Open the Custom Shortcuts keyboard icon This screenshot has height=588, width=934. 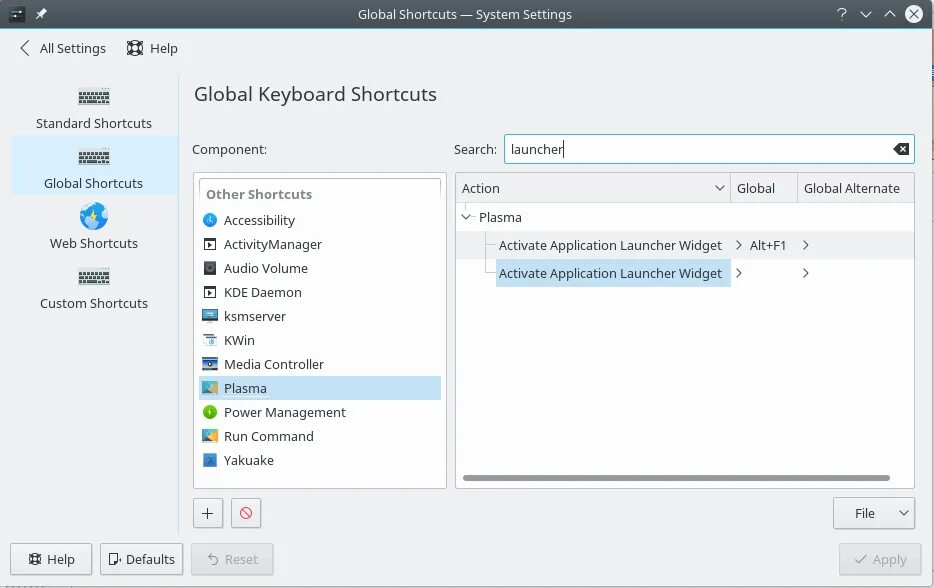click(x=94, y=277)
